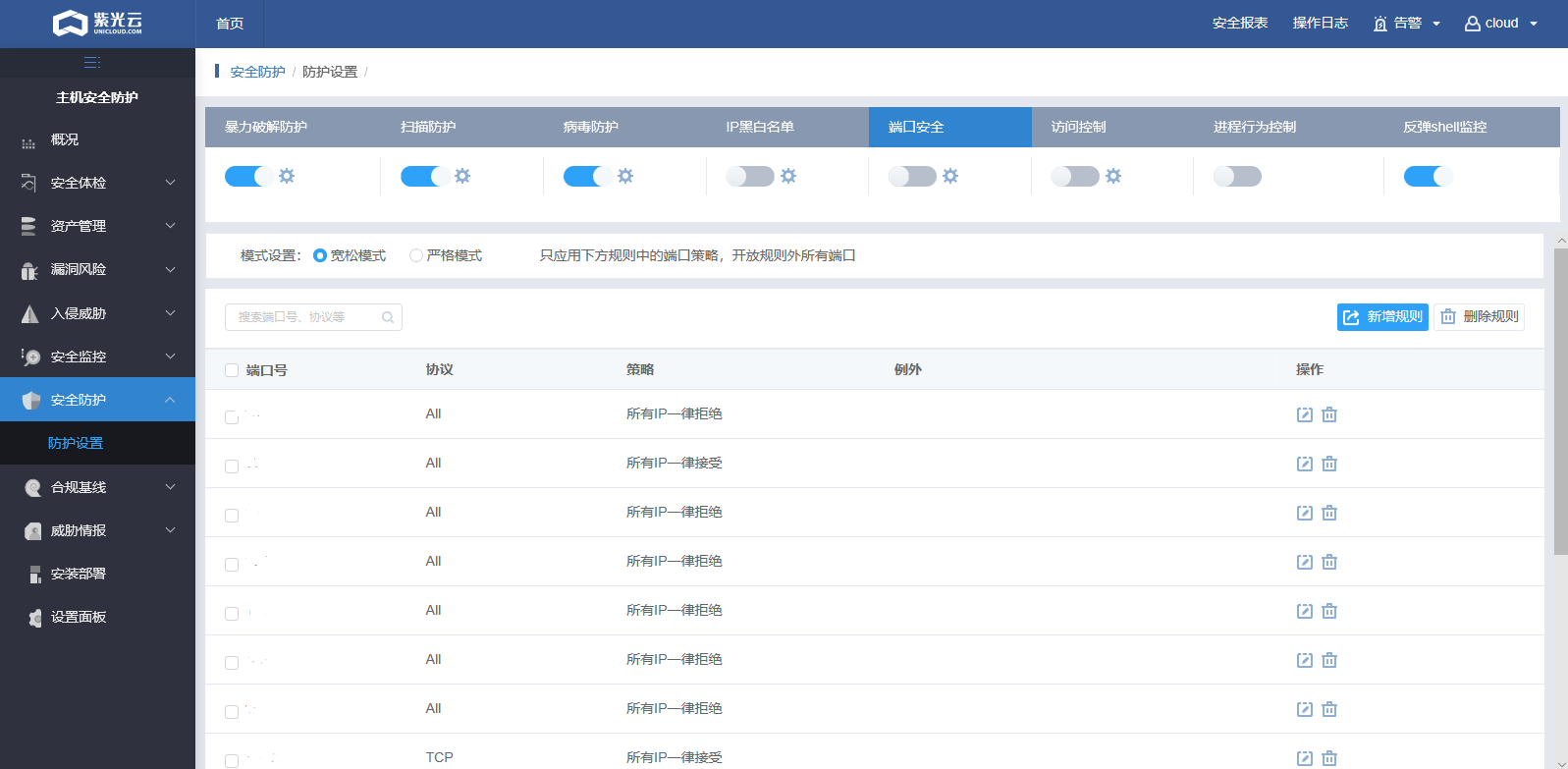The height and width of the screenshot is (769, 1568).
Task: Expand 入侵威胁 with its chevron
Action: coord(170,313)
